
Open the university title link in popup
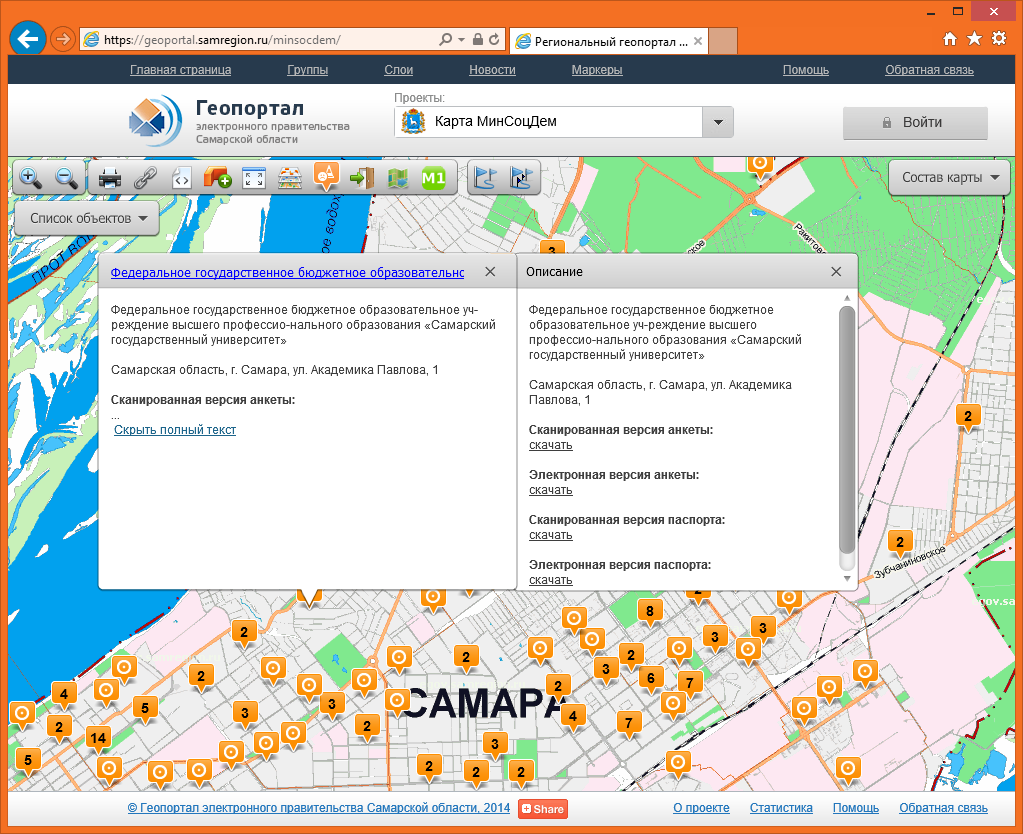pyautogui.click(x=287, y=273)
